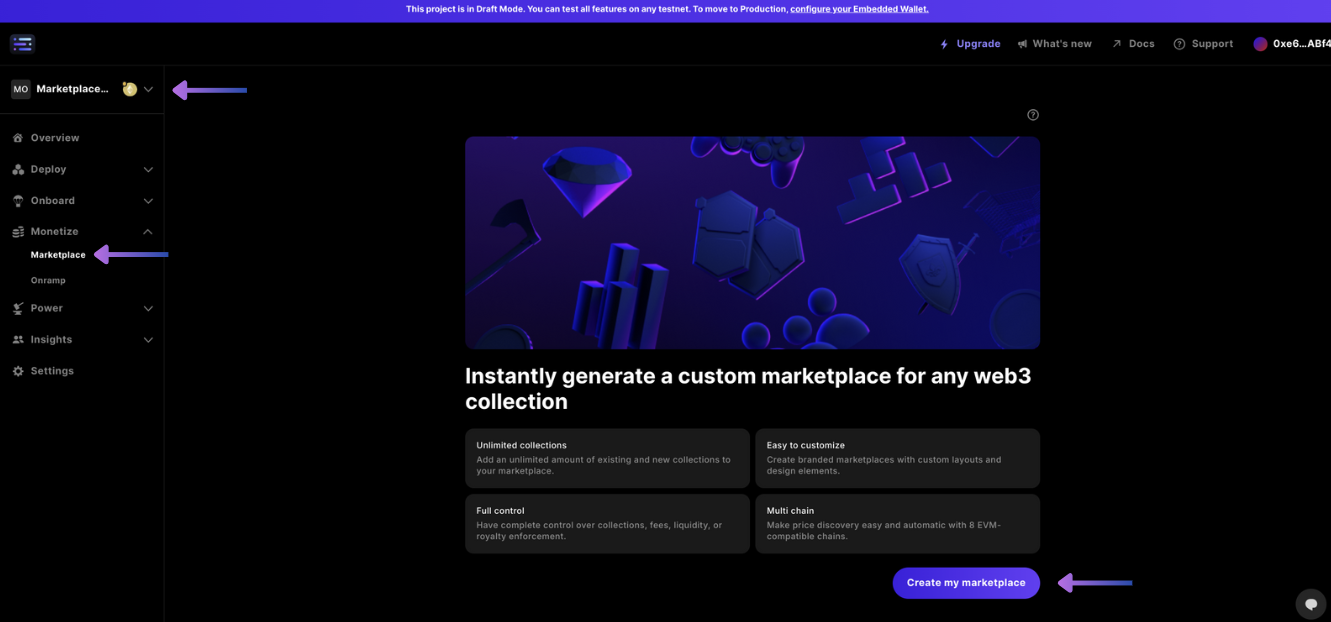Collapse the Monetize section

(148, 231)
